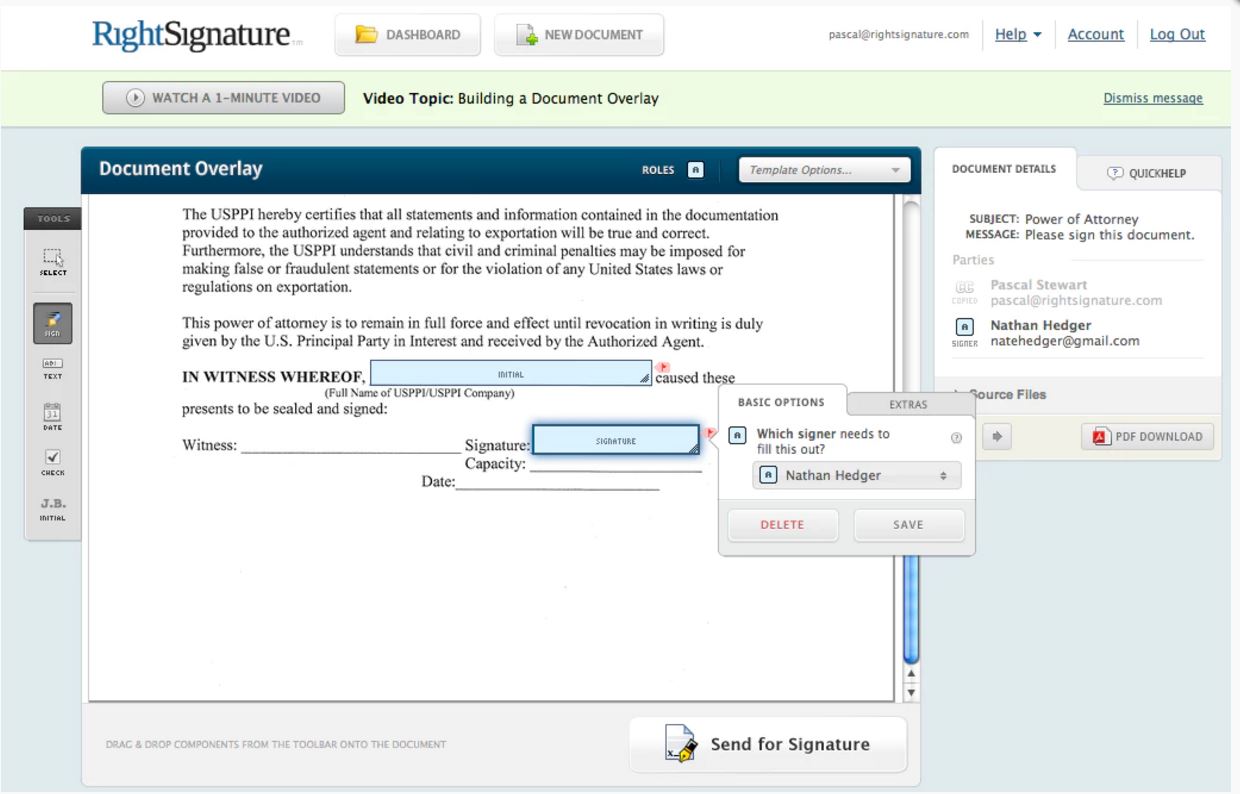The height and width of the screenshot is (794, 1240).
Task: Open the QuickHelp tab
Action: point(1148,173)
